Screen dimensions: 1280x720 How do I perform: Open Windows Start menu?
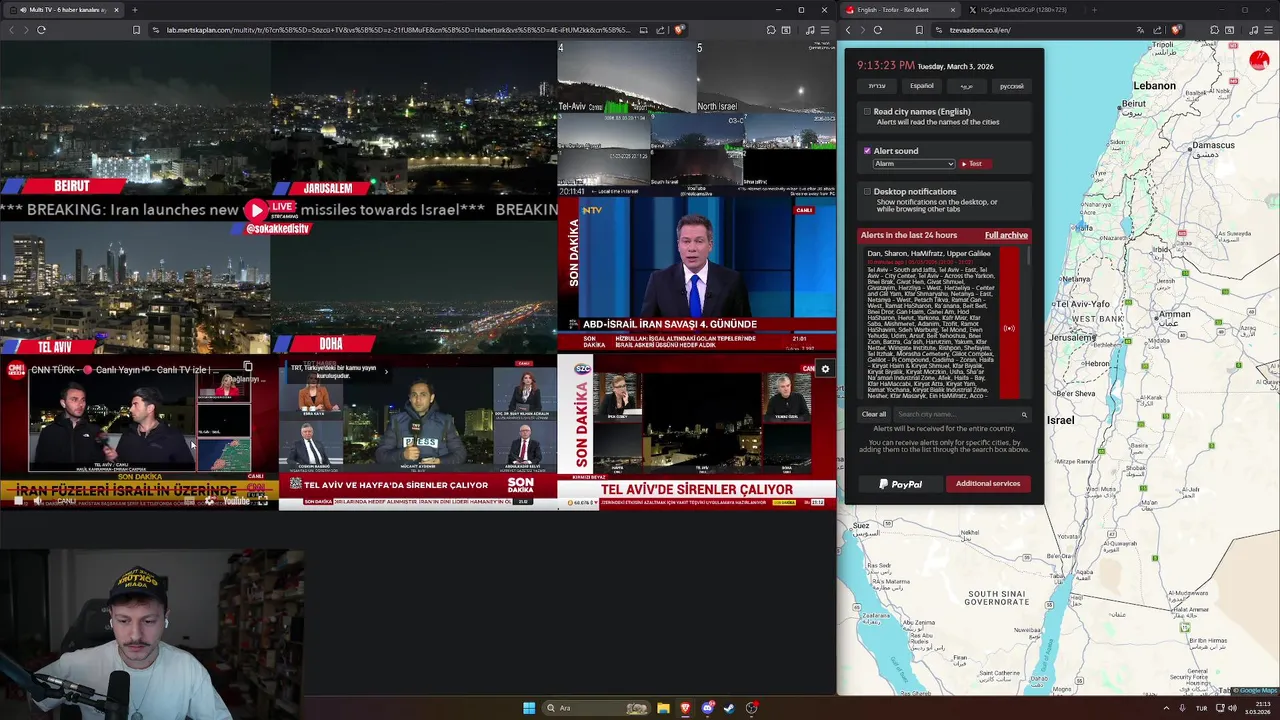pyautogui.click(x=529, y=708)
